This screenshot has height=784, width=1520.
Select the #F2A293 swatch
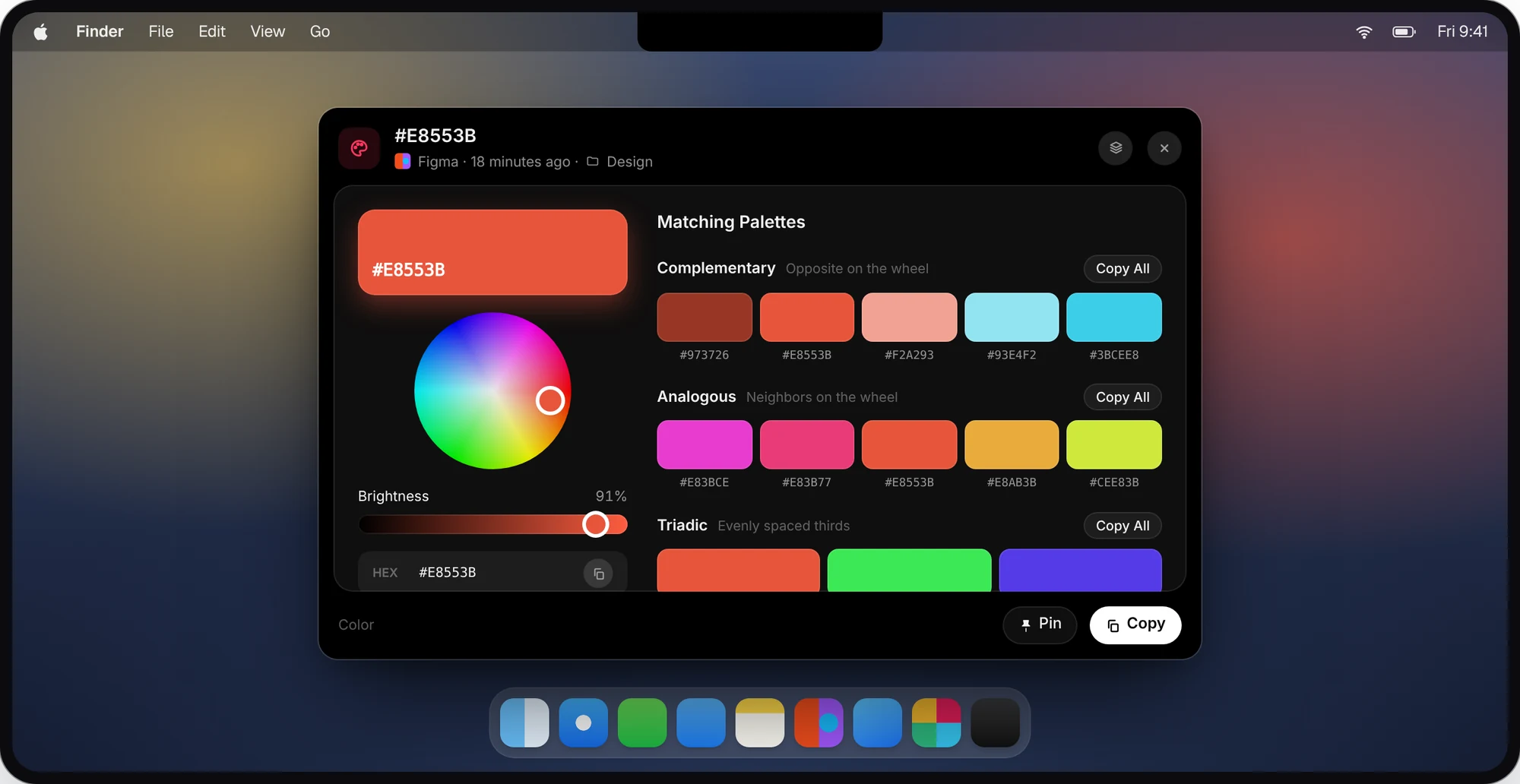coord(909,318)
